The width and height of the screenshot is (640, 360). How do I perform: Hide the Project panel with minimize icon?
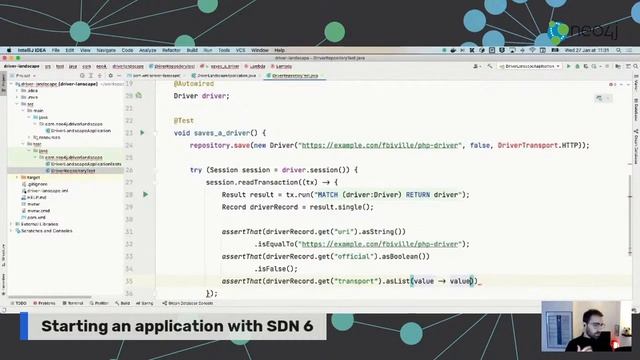pos(119,76)
